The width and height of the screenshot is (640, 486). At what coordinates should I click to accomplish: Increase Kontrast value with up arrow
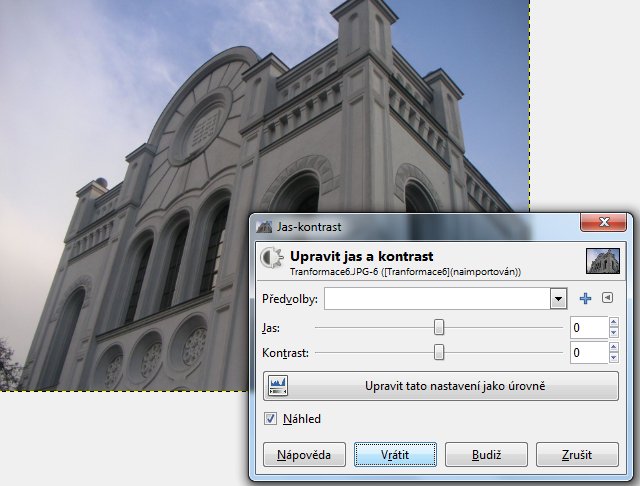click(x=613, y=347)
